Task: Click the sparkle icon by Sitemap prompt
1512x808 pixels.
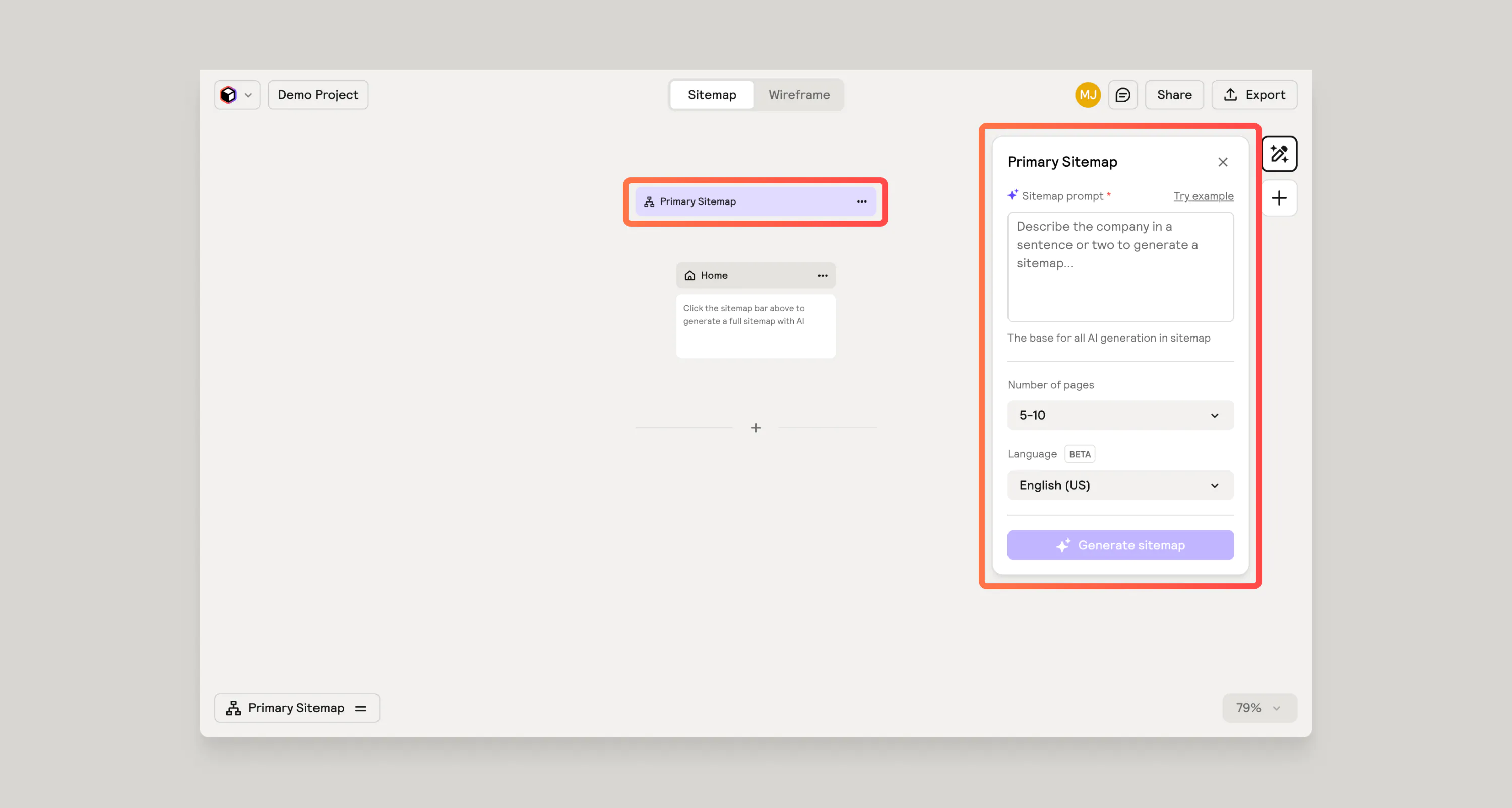Action: pyautogui.click(x=1013, y=195)
